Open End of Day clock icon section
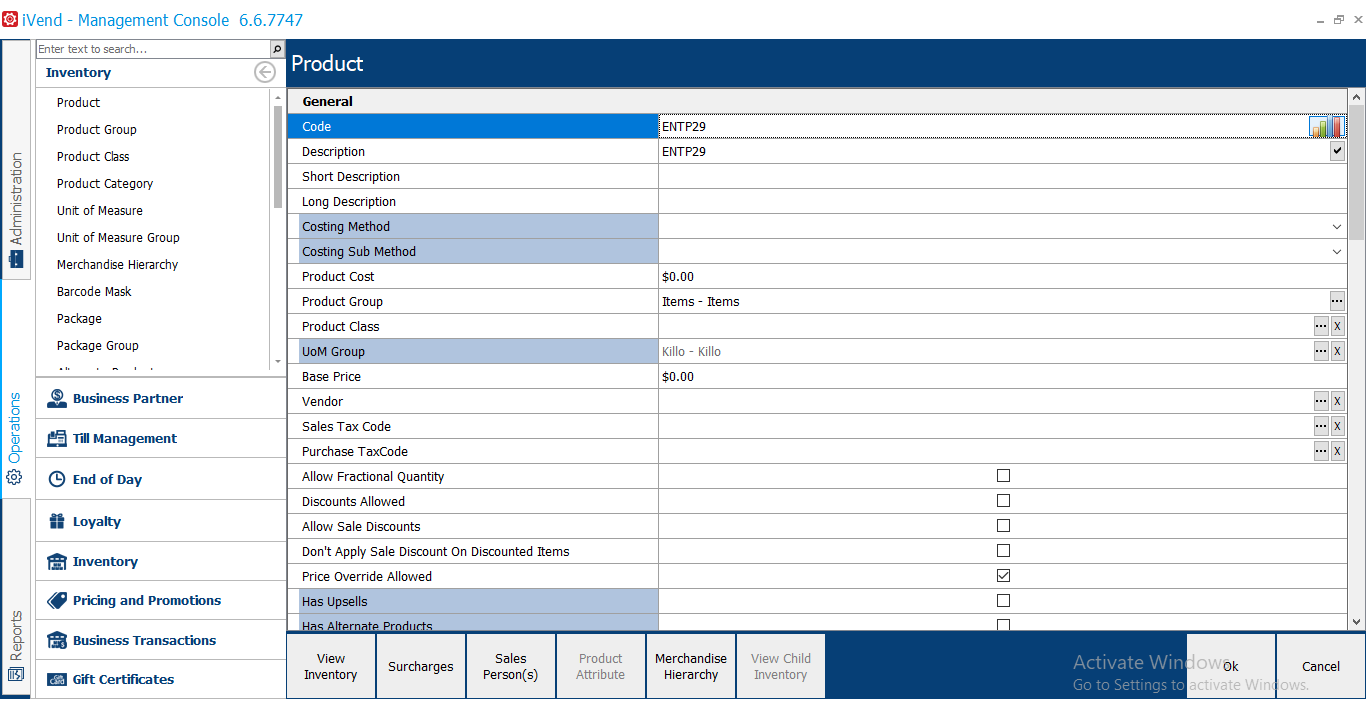The width and height of the screenshot is (1366, 707). click(x=57, y=479)
